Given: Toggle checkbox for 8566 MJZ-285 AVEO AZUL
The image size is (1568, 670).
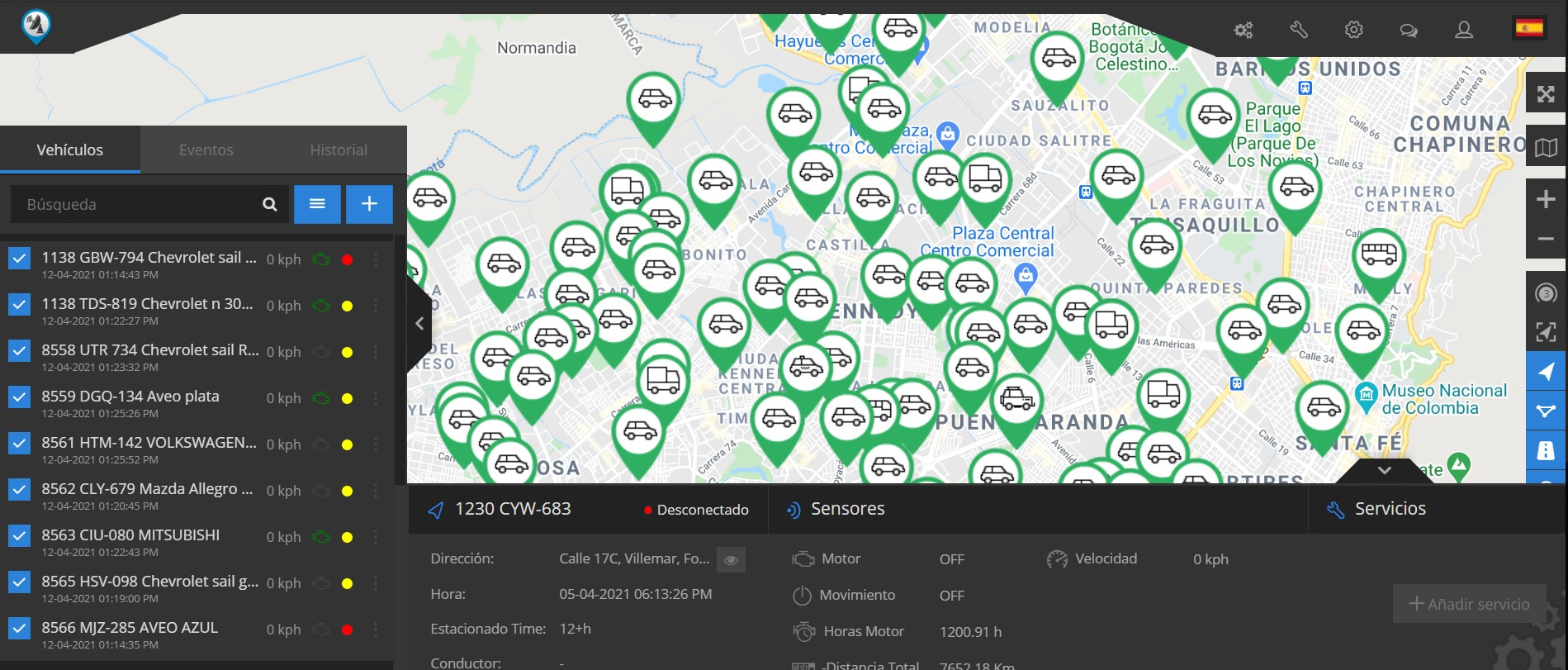Looking at the screenshot, I should point(19,629).
